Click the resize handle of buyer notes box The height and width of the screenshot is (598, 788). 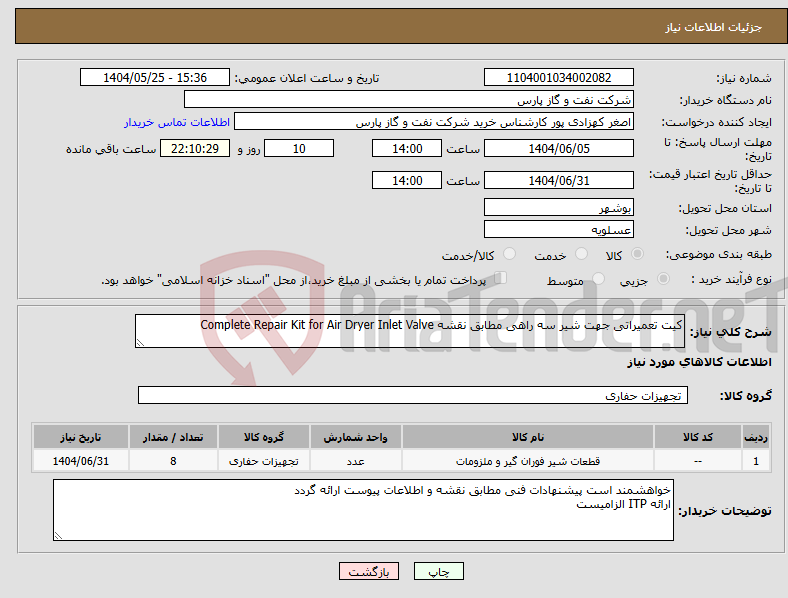[58, 536]
